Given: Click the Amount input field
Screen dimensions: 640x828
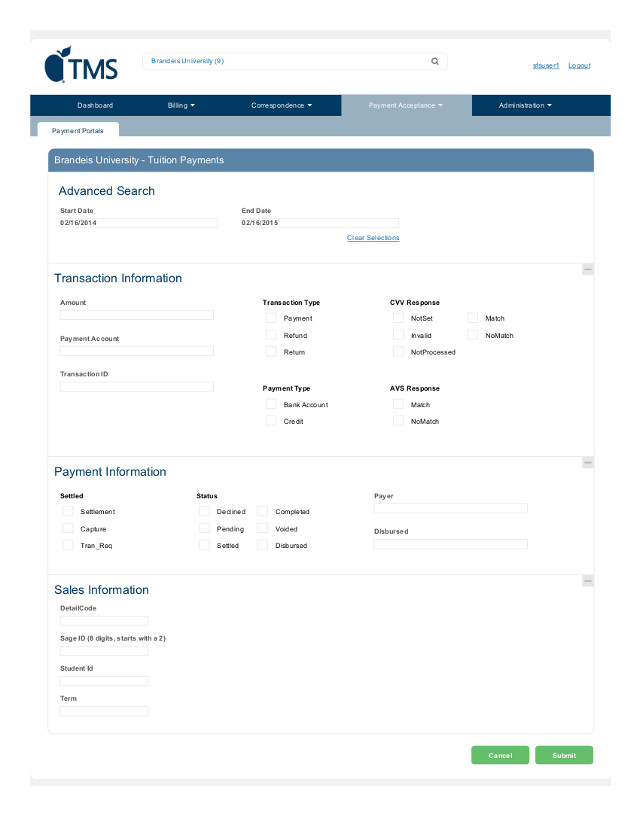Looking at the screenshot, I should coord(137,315).
